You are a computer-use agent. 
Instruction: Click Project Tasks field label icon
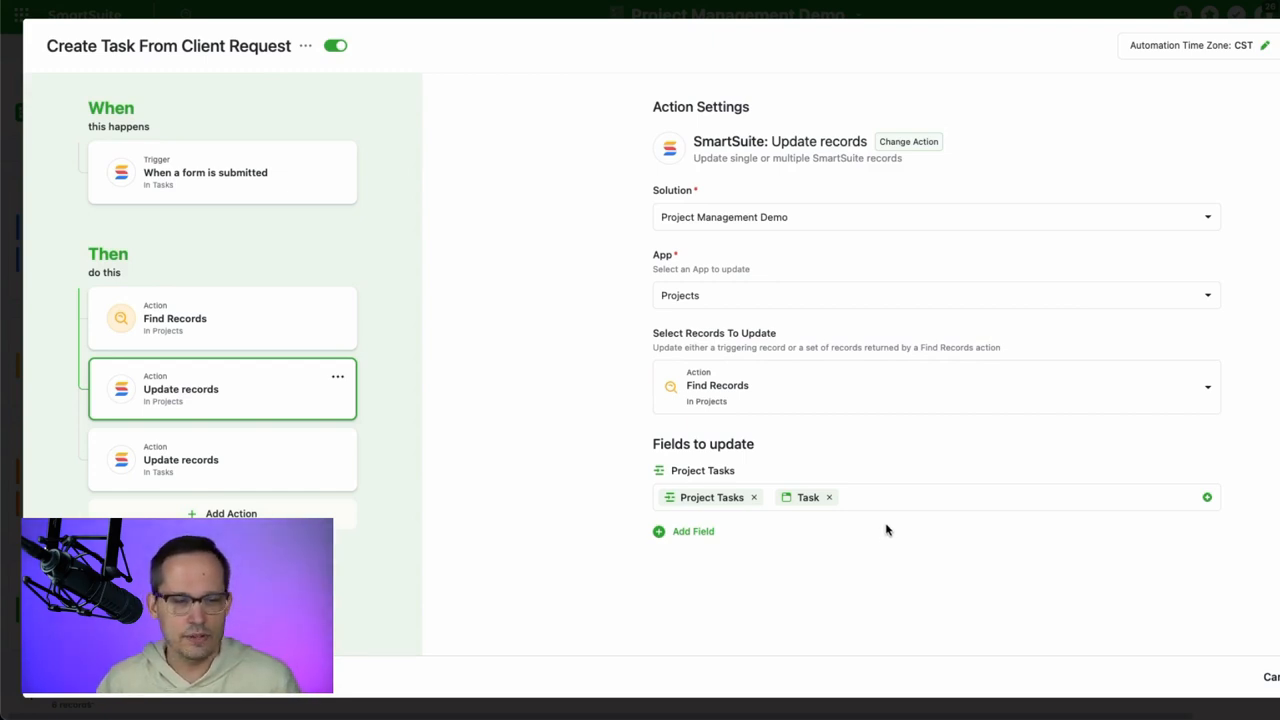click(x=659, y=470)
